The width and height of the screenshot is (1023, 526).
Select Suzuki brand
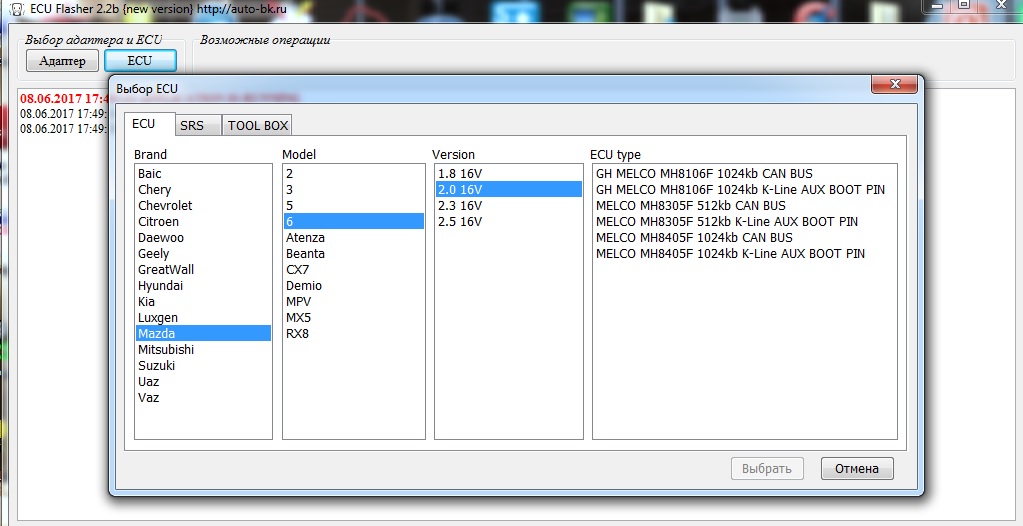[x=202, y=365]
